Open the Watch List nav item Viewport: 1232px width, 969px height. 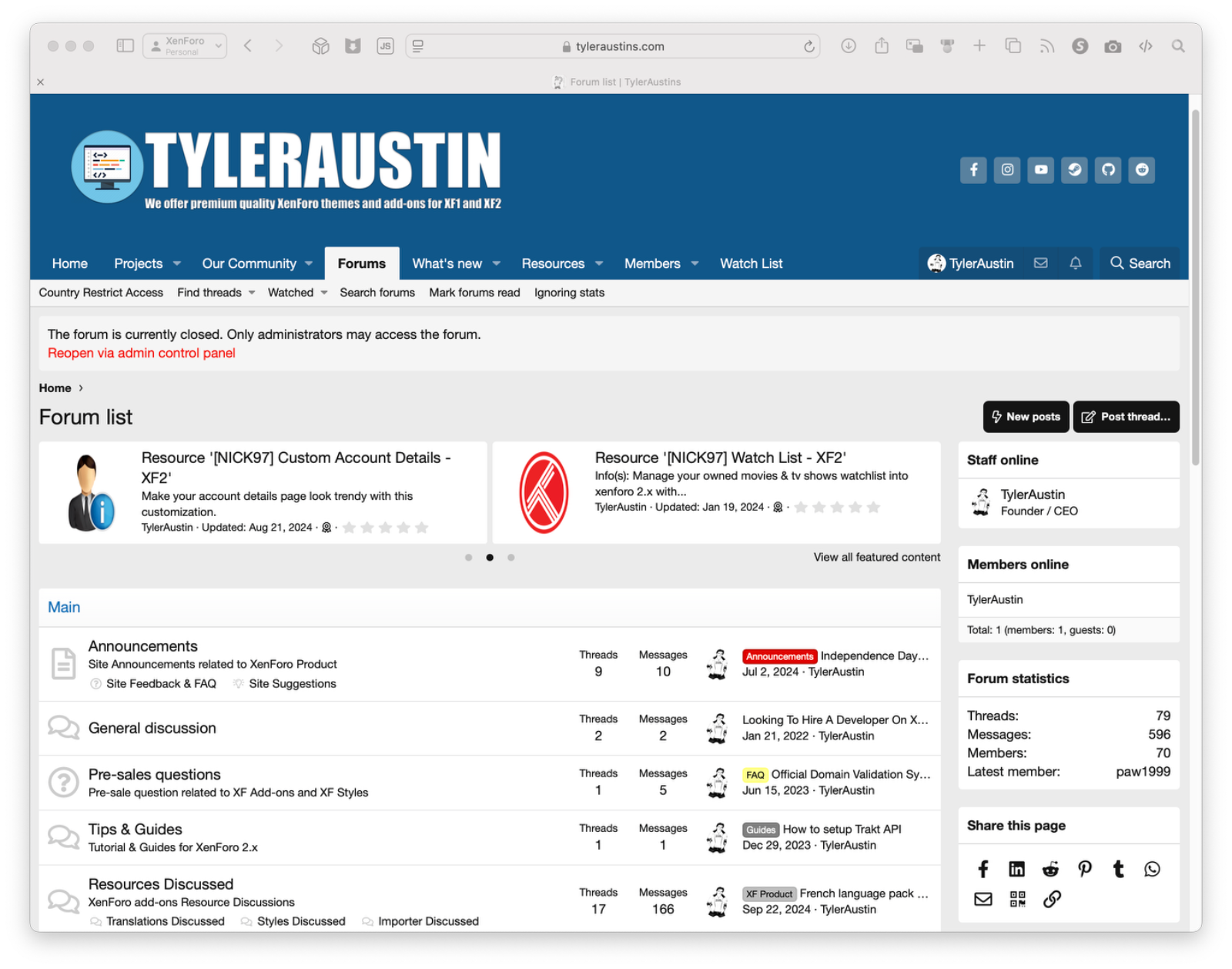751,263
